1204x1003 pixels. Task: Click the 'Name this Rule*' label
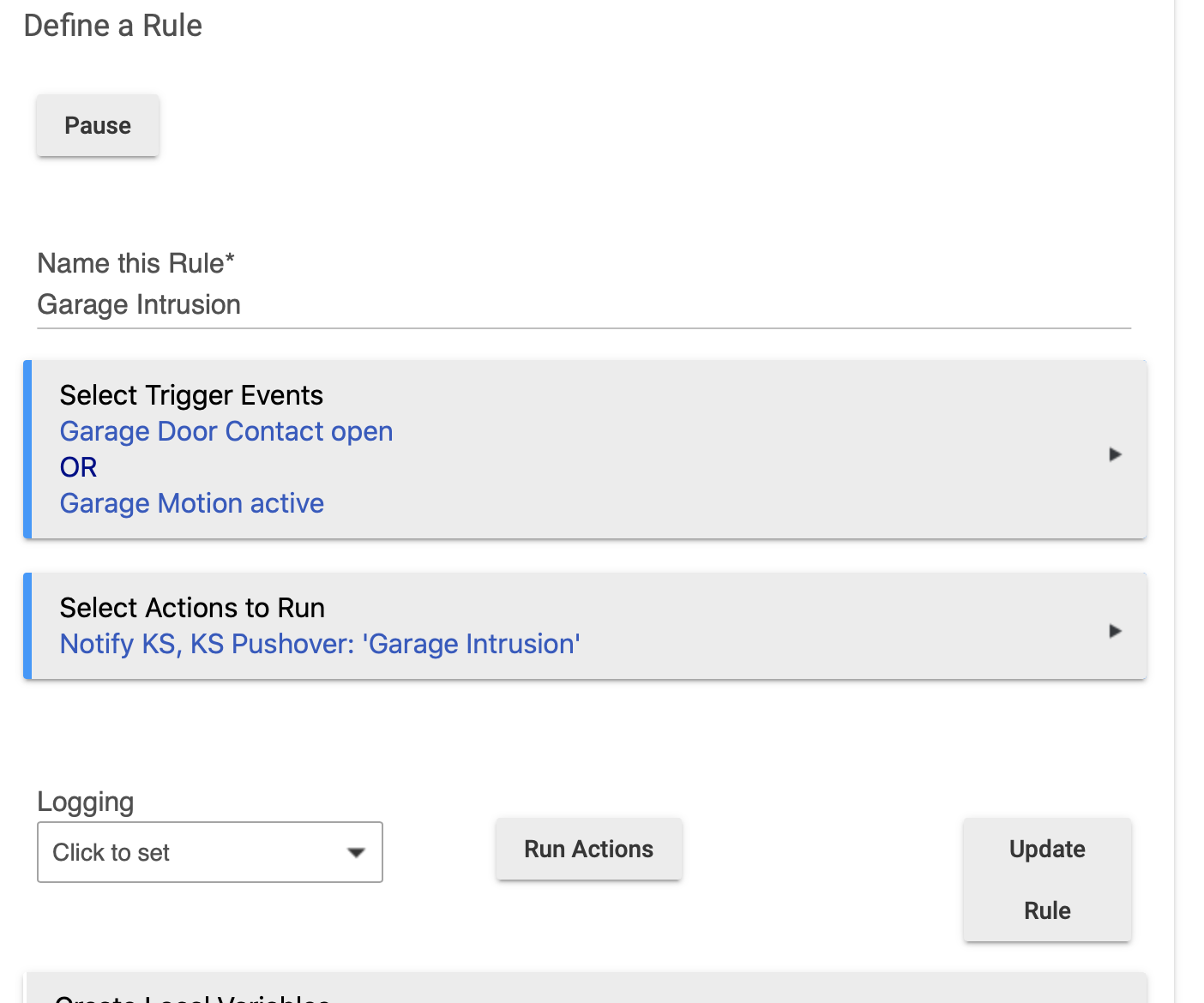[136, 263]
